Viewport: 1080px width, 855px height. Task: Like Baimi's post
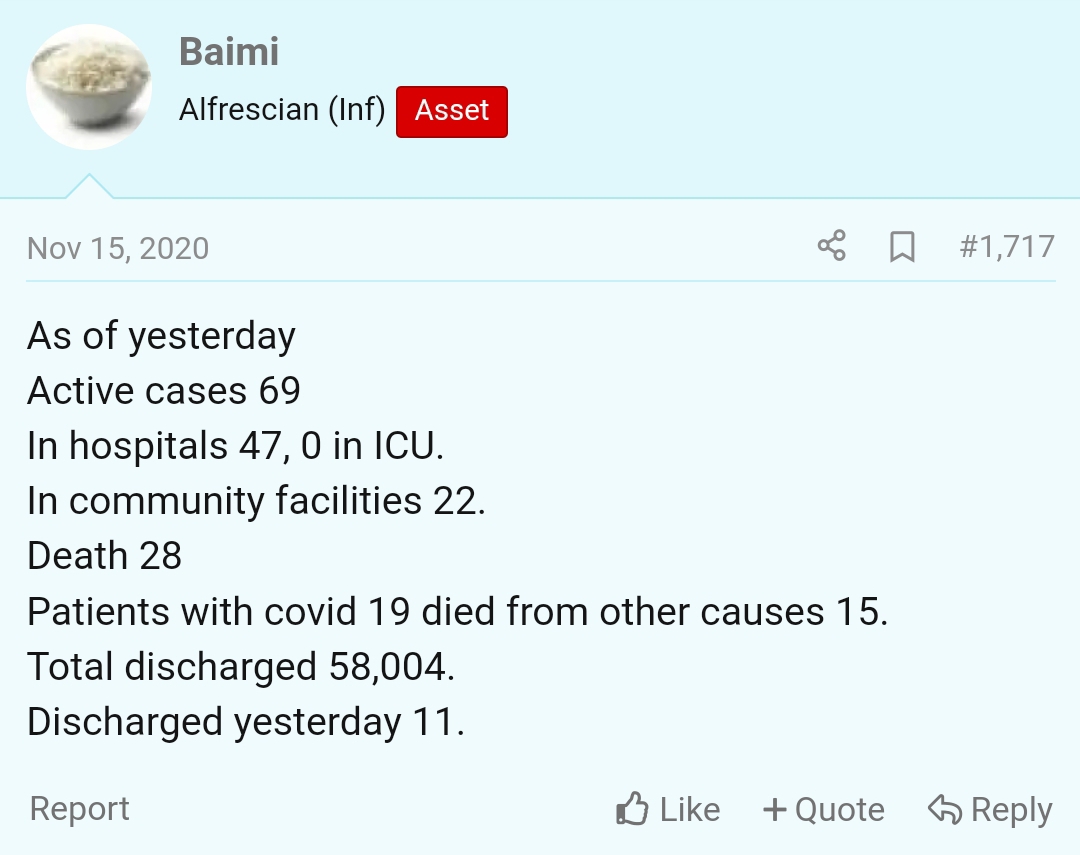(x=668, y=809)
